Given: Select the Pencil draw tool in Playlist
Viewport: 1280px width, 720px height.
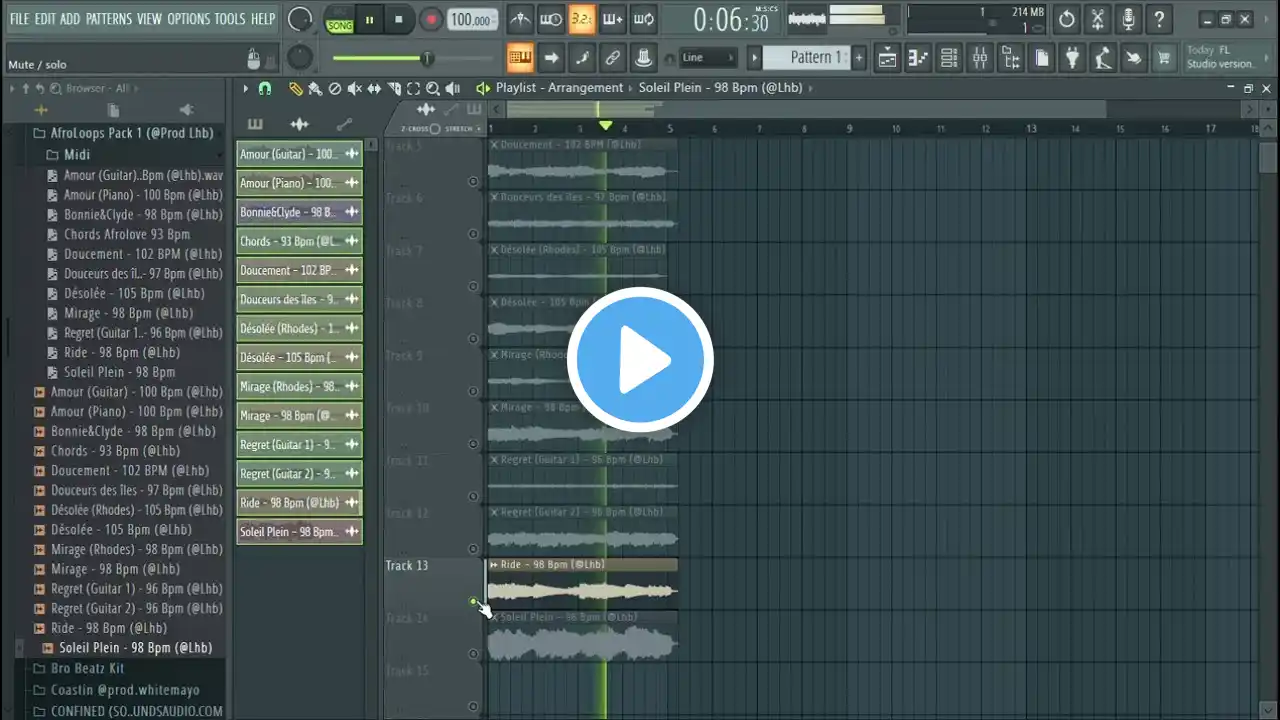Looking at the screenshot, I should (x=296, y=89).
